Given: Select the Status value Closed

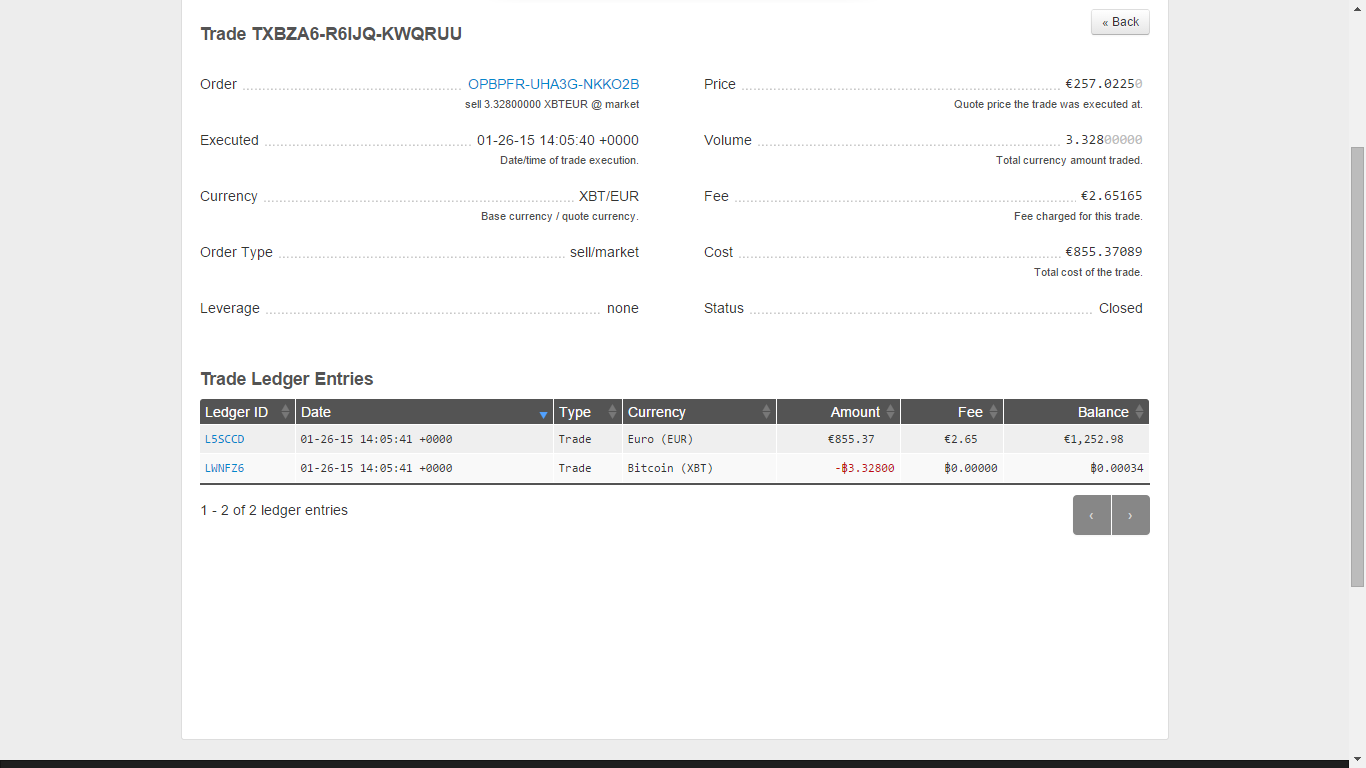Looking at the screenshot, I should tap(1121, 308).
